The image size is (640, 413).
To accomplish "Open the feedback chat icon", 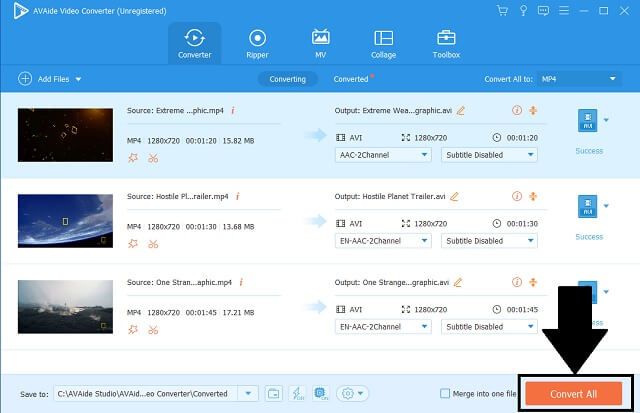I will pyautogui.click(x=543, y=11).
